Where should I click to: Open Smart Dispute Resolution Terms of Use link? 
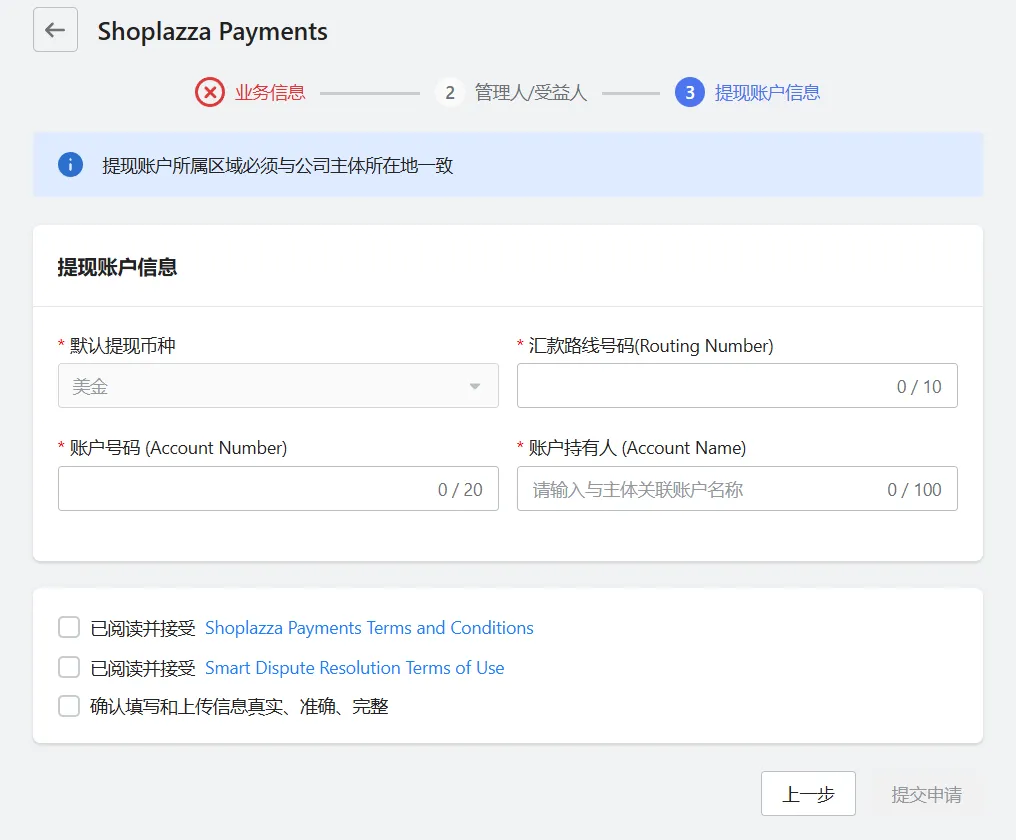click(x=354, y=668)
